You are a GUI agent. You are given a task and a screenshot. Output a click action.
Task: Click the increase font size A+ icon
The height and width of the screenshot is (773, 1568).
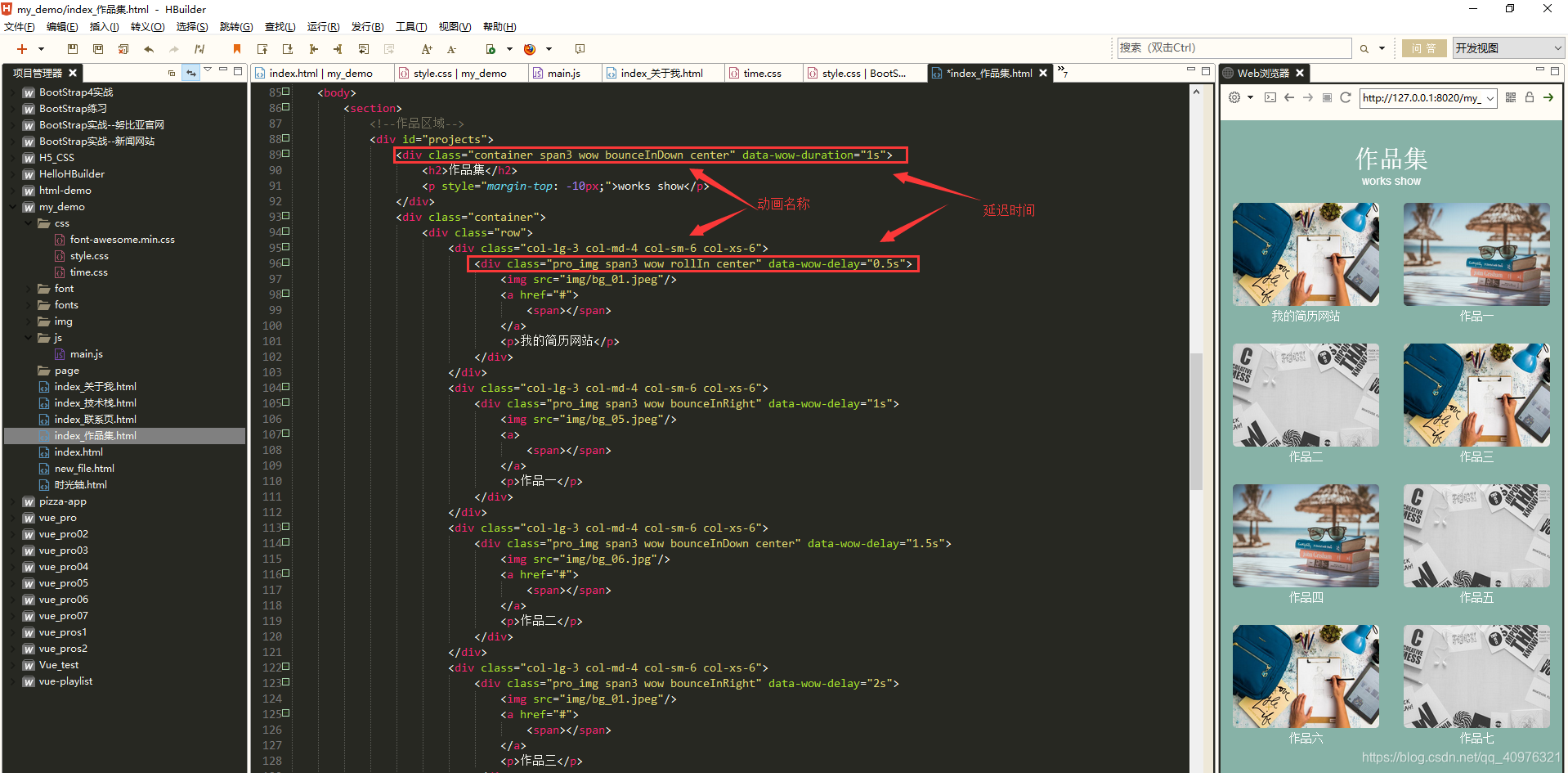click(x=427, y=49)
